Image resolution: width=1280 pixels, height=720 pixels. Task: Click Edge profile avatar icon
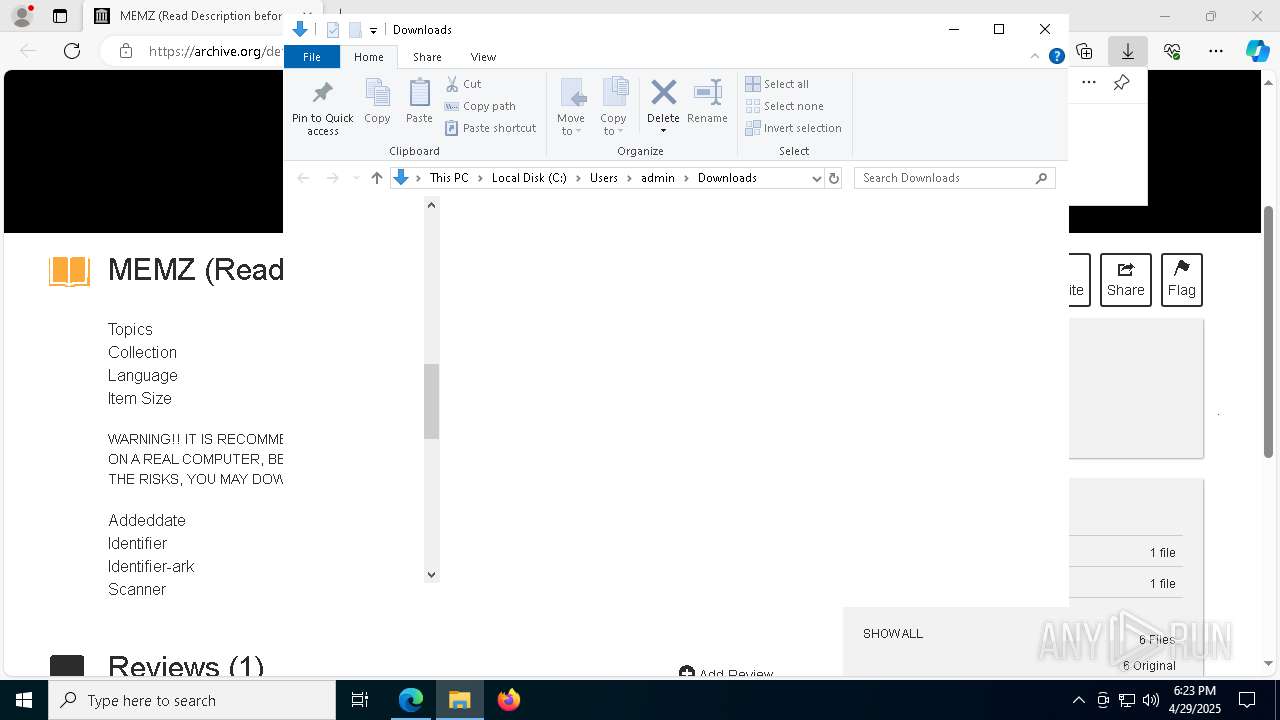[22, 16]
